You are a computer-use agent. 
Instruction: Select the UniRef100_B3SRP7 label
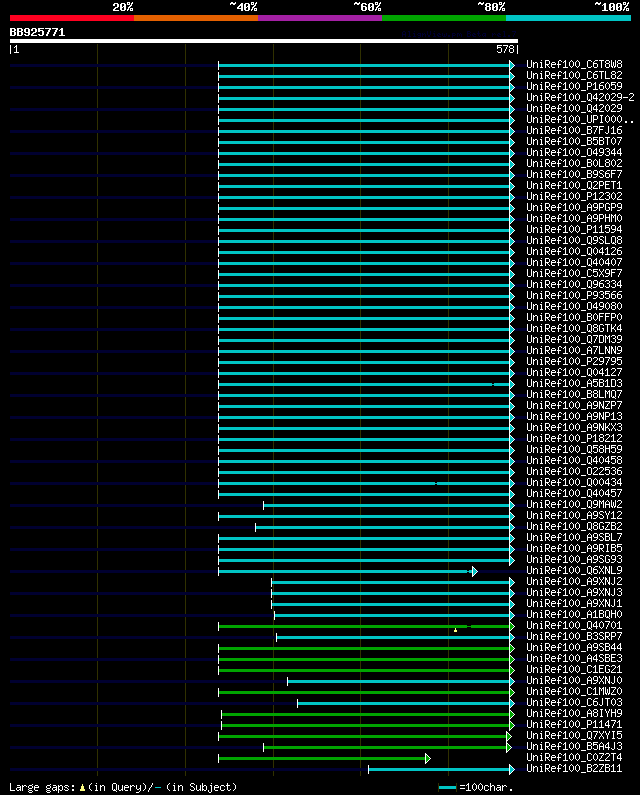(x=574, y=636)
